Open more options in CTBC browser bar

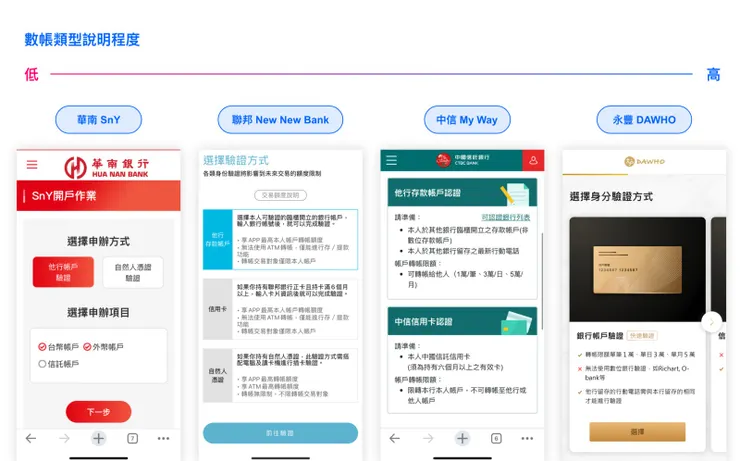pos(527,438)
